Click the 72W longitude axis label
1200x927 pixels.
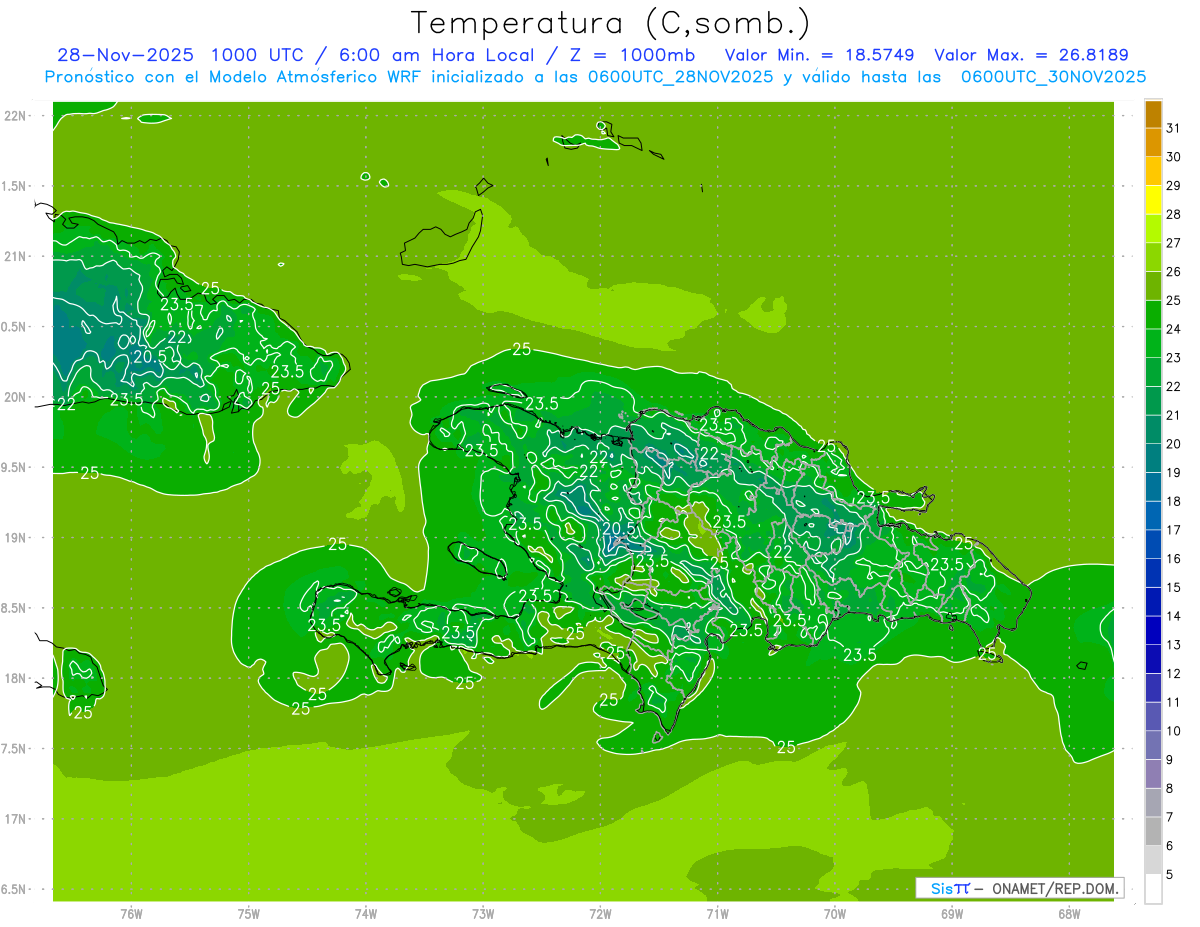pos(600,914)
